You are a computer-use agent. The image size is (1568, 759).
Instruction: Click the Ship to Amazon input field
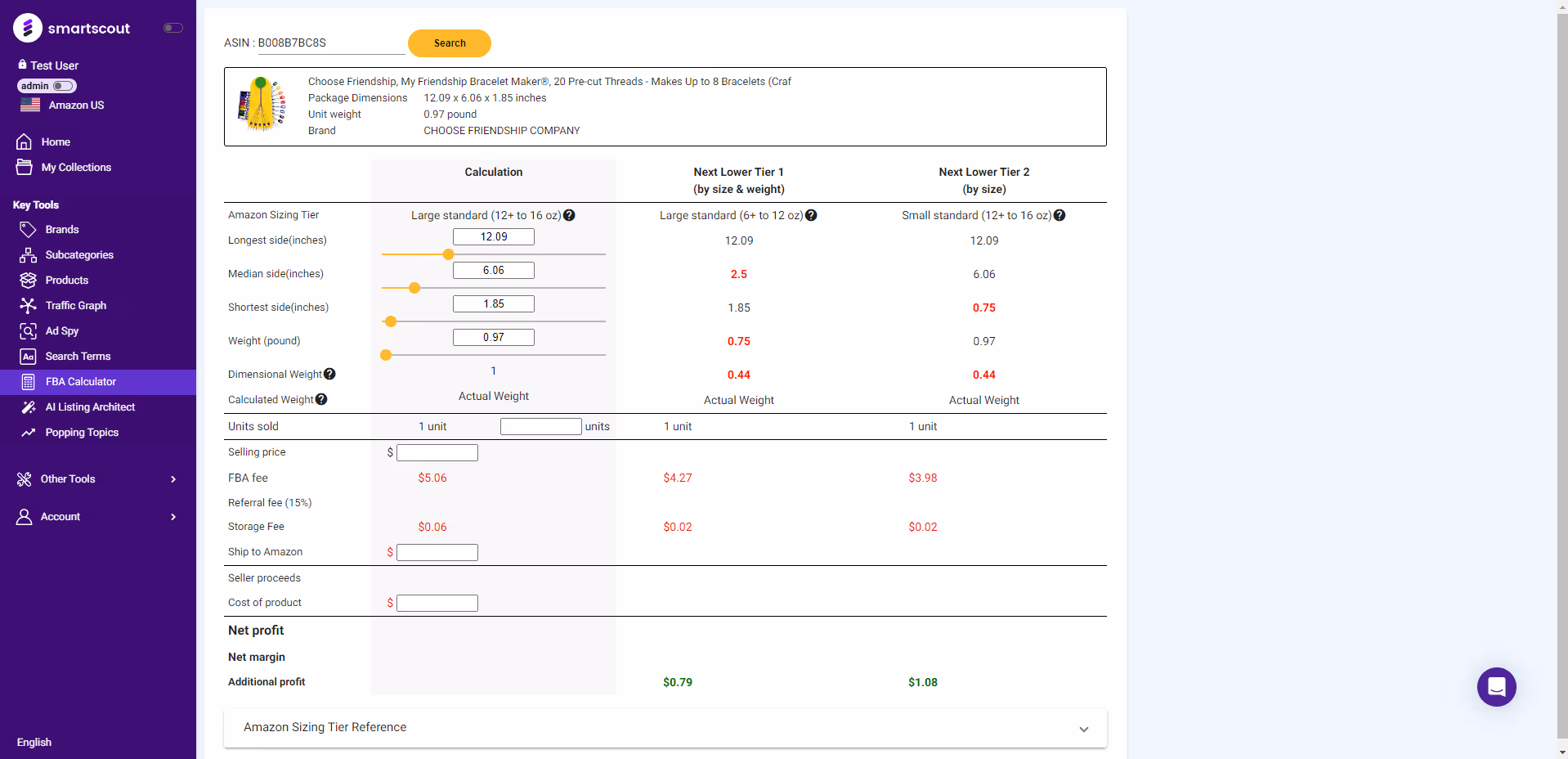[437, 552]
